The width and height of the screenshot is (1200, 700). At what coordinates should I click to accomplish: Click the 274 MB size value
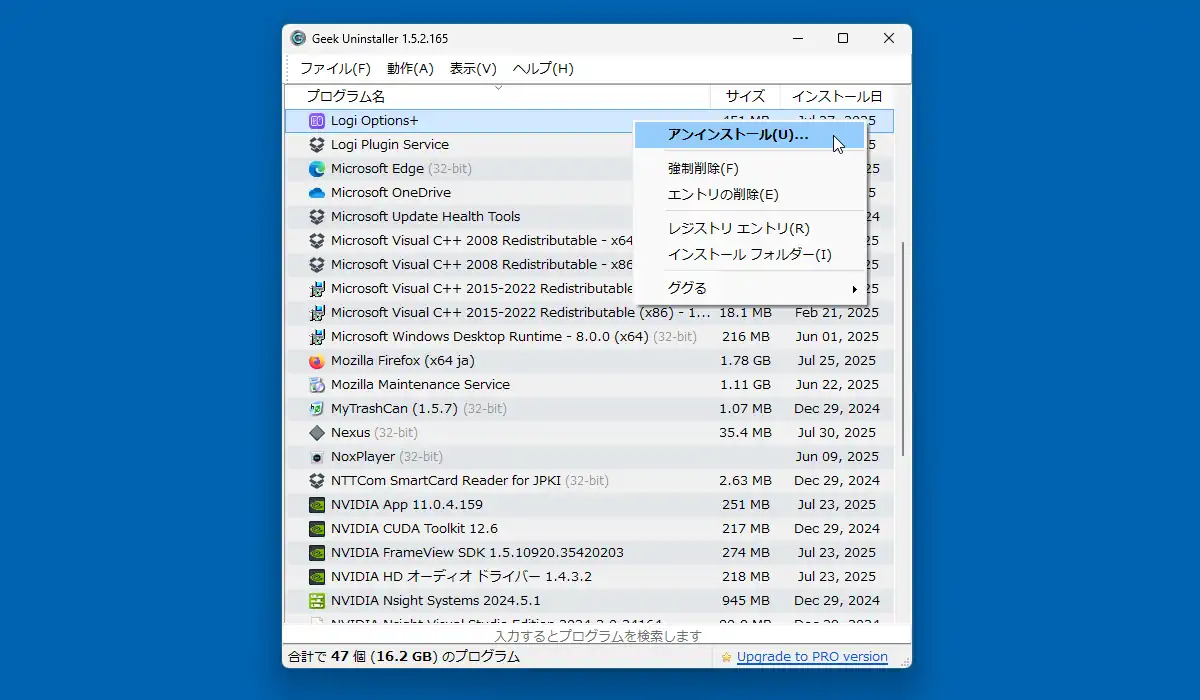pyautogui.click(x=745, y=553)
